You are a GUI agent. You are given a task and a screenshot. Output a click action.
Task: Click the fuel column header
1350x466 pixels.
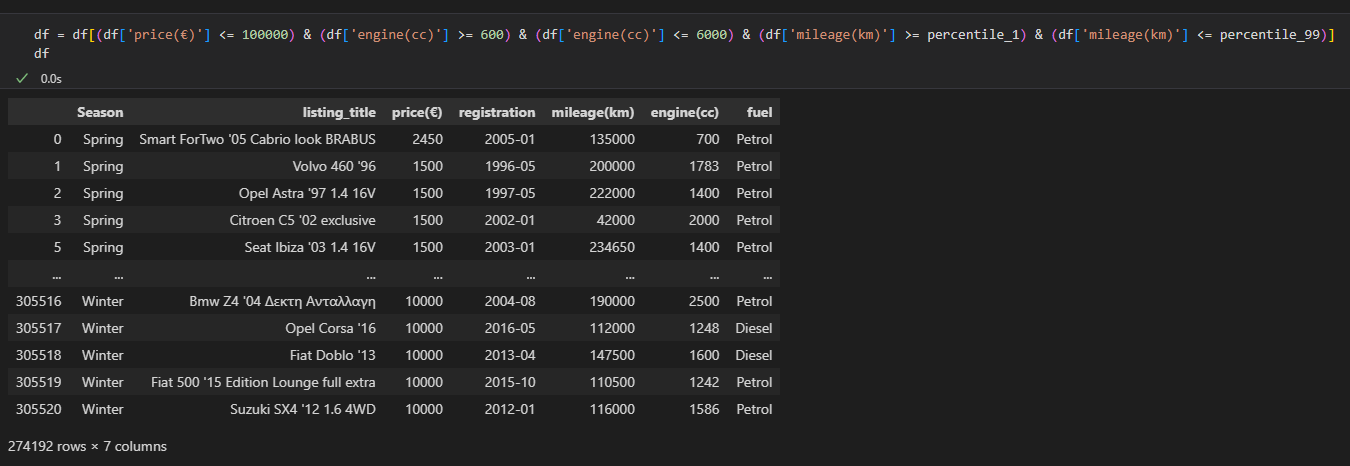click(x=760, y=112)
